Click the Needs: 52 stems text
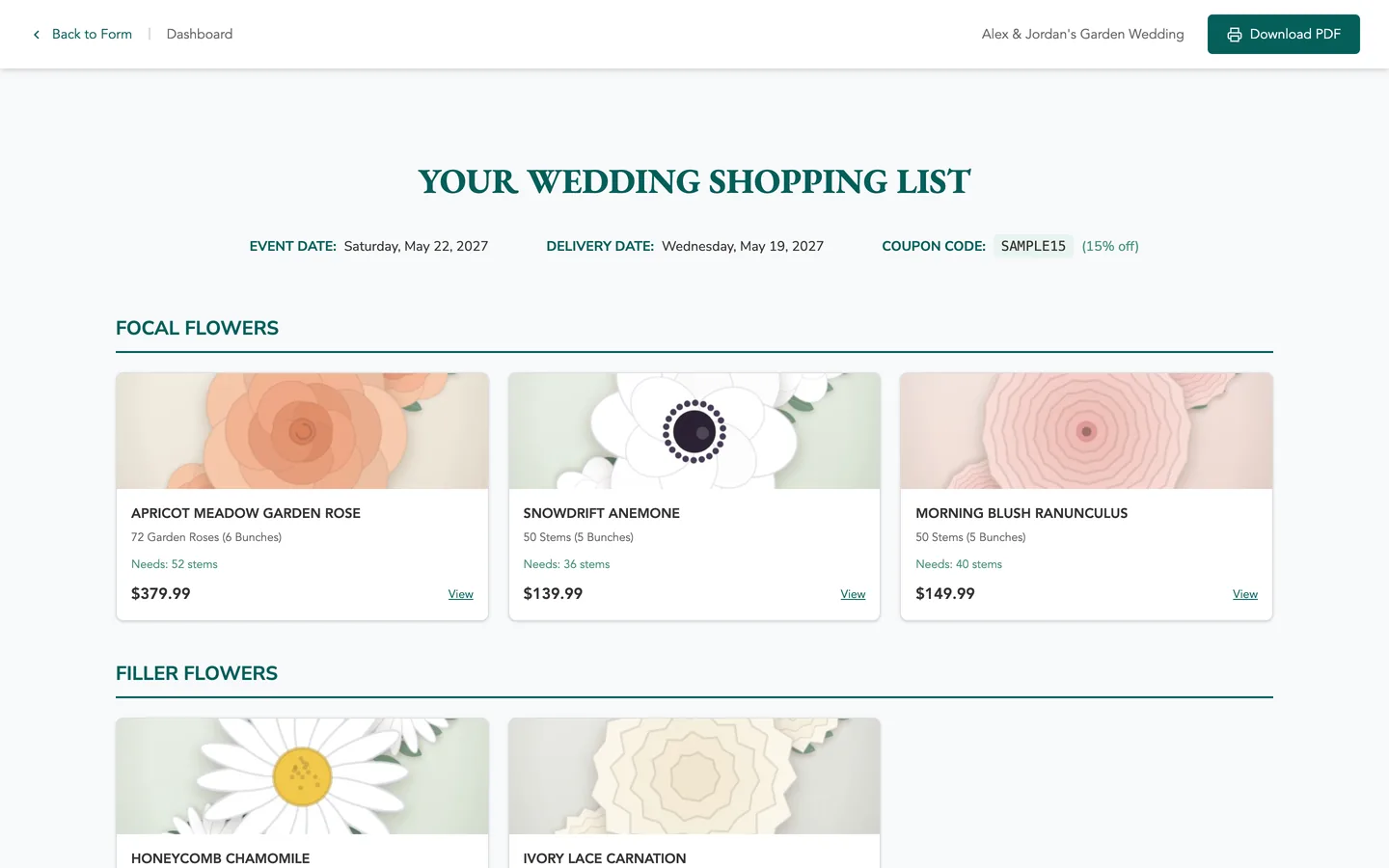Image resolution: width=1389 pixels, height=868 pixels. pyautogui.click(x=175, y=564)
